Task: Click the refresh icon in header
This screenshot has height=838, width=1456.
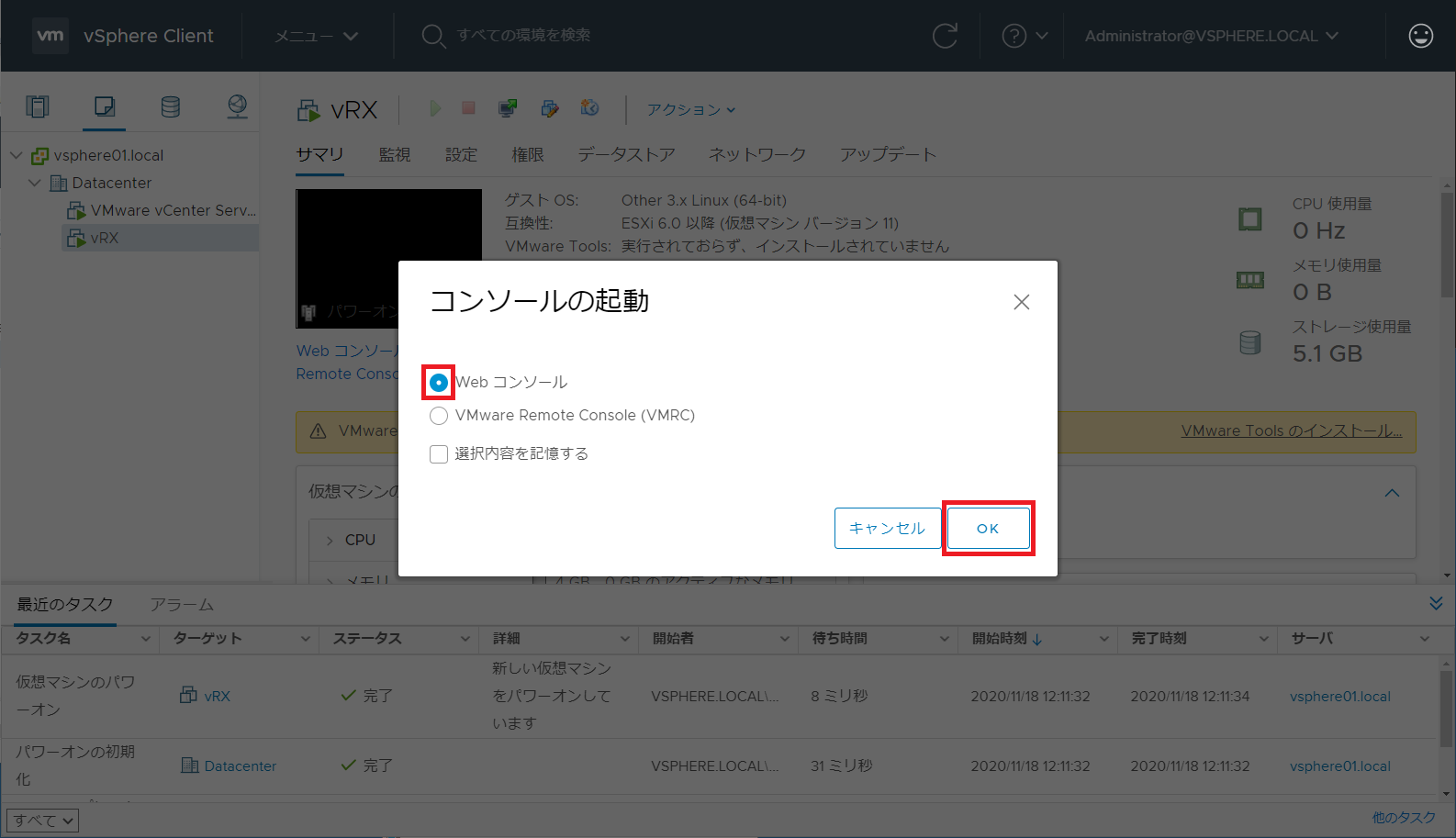Action: 945,36
